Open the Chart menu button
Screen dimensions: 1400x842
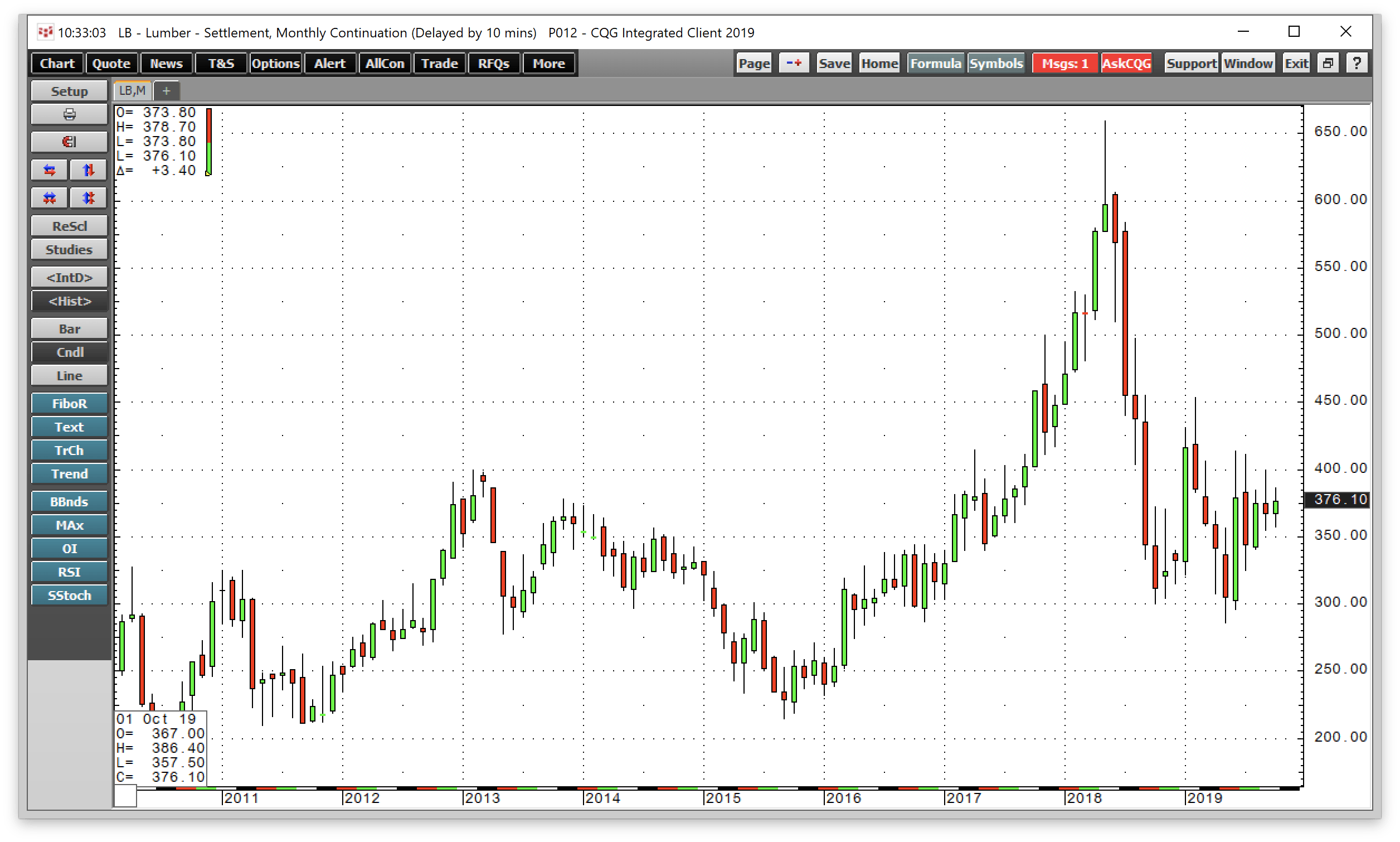pyautogui.click(x=57, y=63)
